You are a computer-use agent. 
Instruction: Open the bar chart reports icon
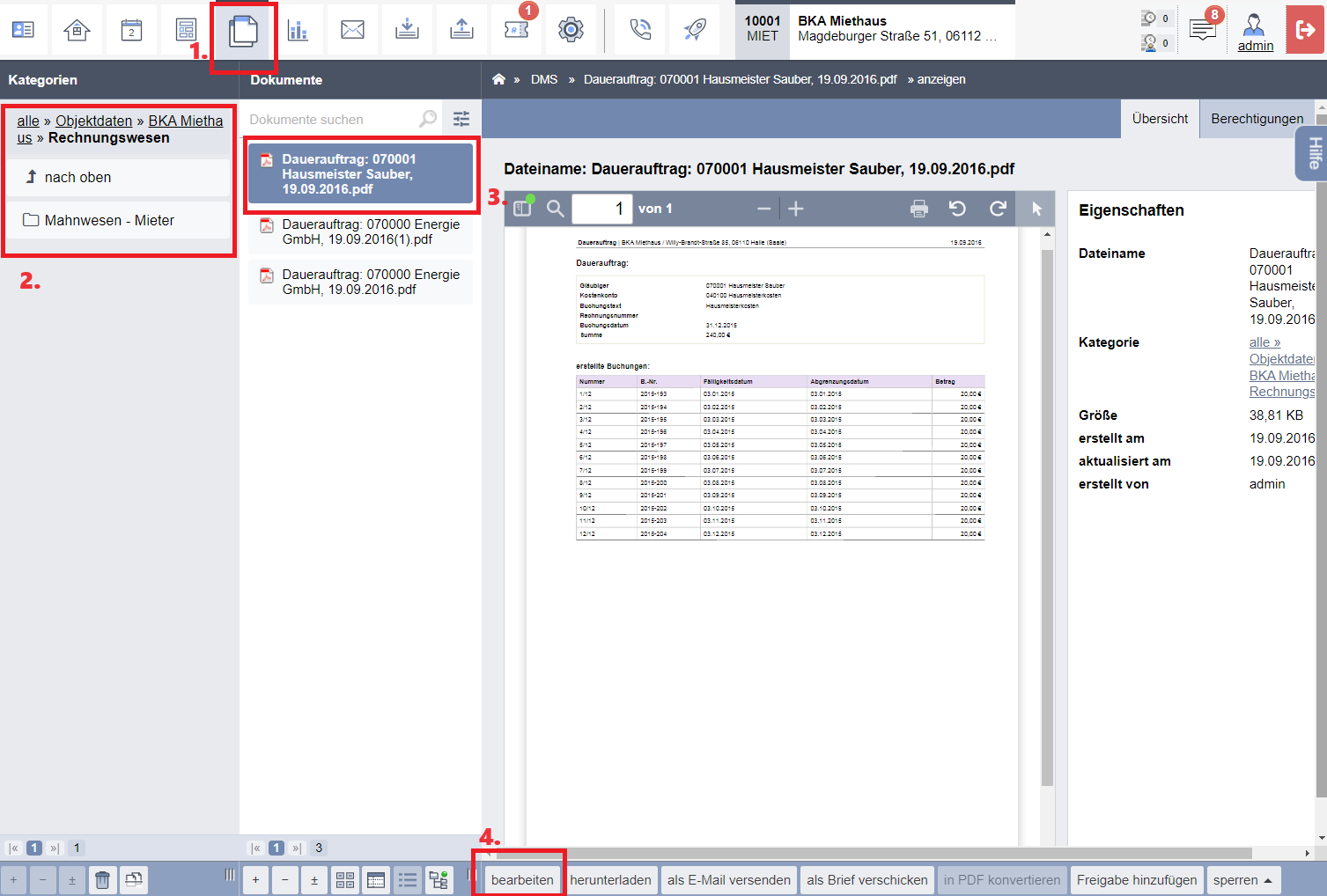click(x=298, y=30)
